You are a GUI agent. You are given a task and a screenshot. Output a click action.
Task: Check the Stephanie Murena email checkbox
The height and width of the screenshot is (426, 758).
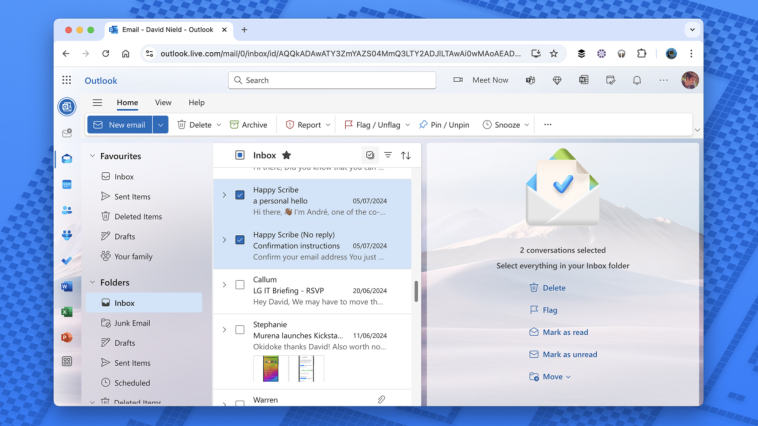(240, 330)
